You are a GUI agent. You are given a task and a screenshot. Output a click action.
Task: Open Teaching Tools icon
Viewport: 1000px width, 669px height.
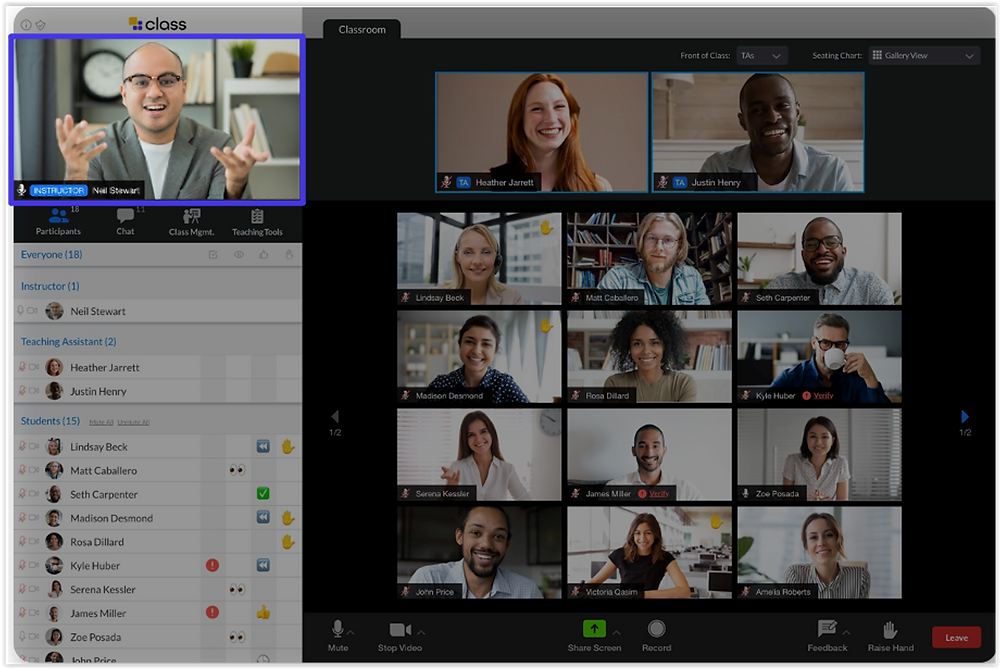pyautogui.click(x=257, y=216)
